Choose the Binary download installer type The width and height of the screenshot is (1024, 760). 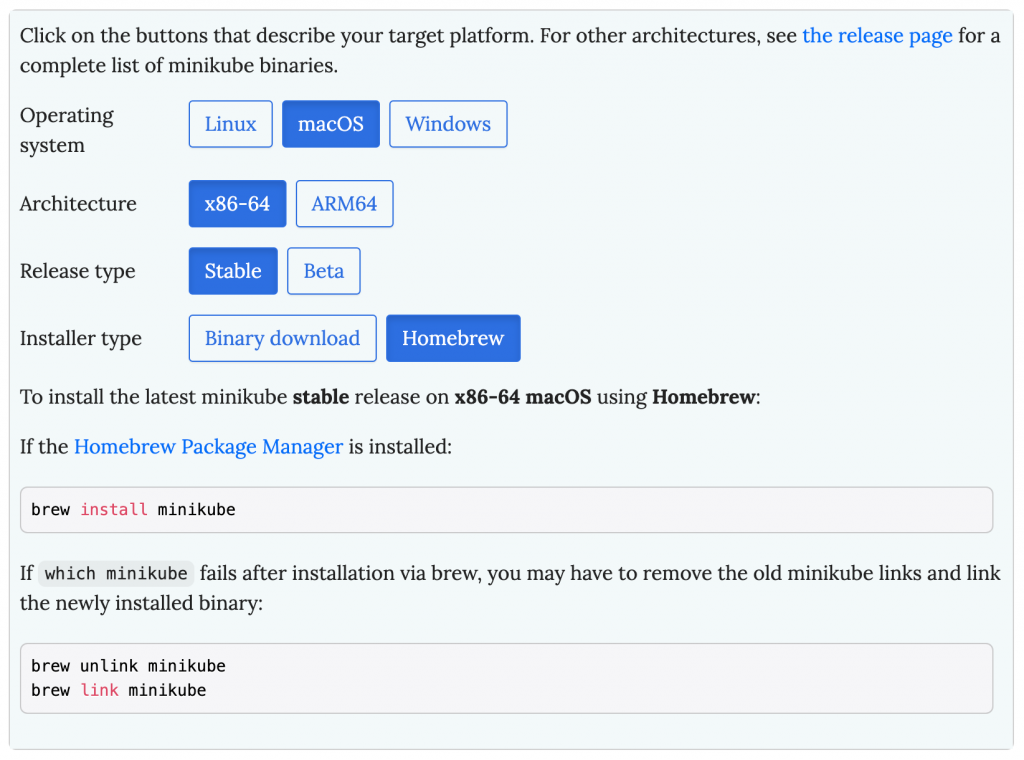tap(282, 338)
